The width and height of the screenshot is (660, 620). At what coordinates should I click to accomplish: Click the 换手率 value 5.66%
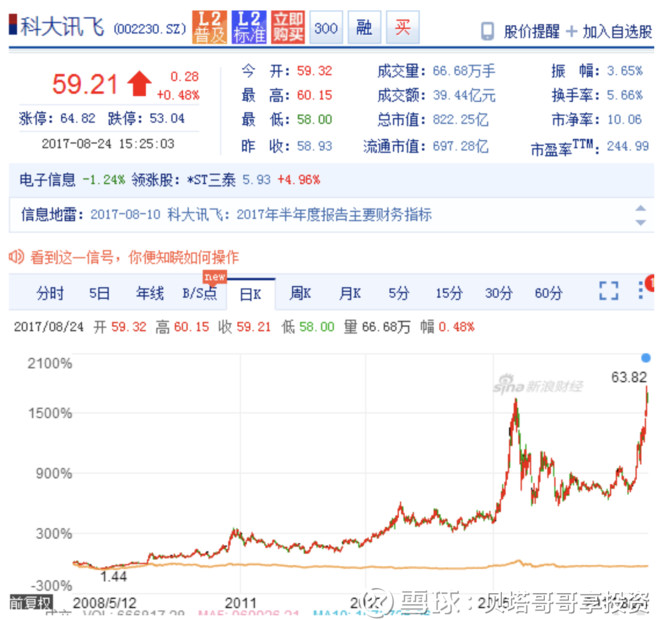point(625,96)
